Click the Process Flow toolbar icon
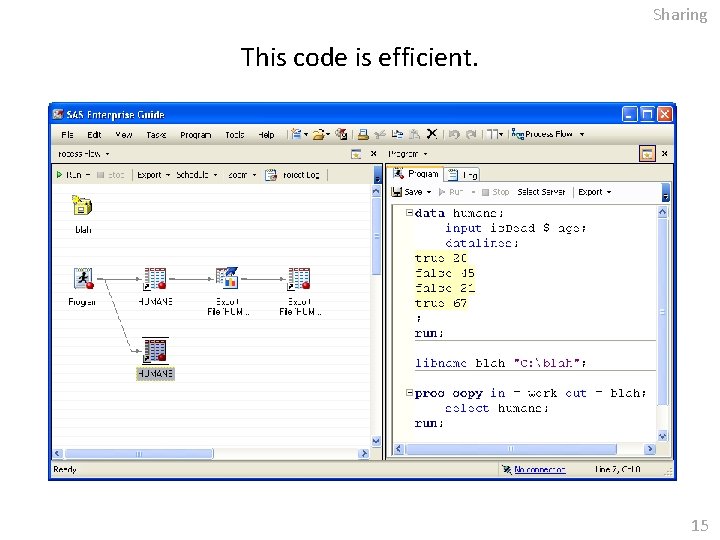 click(x=518, y=134)
